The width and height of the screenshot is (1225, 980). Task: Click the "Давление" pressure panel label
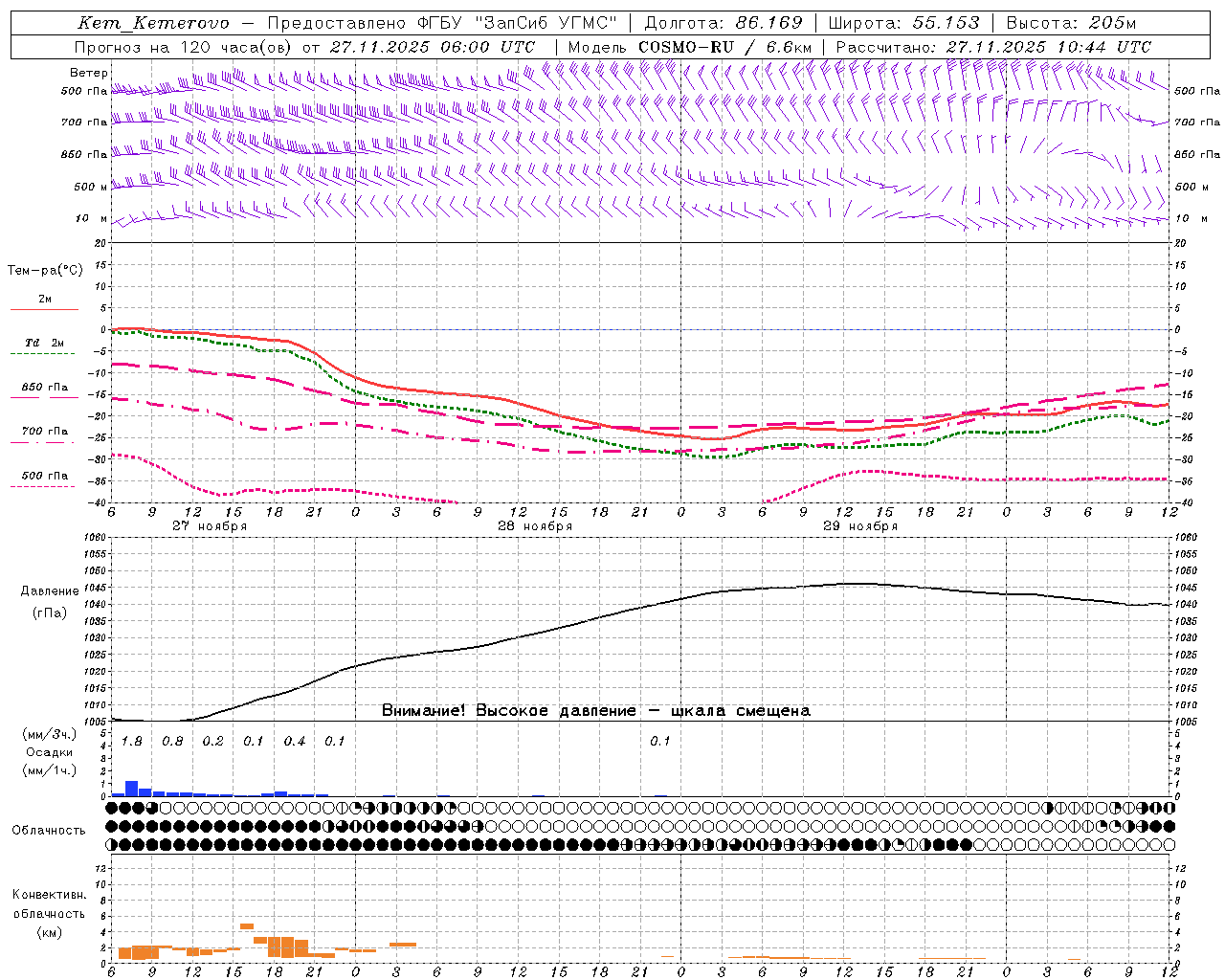click(x=49, y=591)
